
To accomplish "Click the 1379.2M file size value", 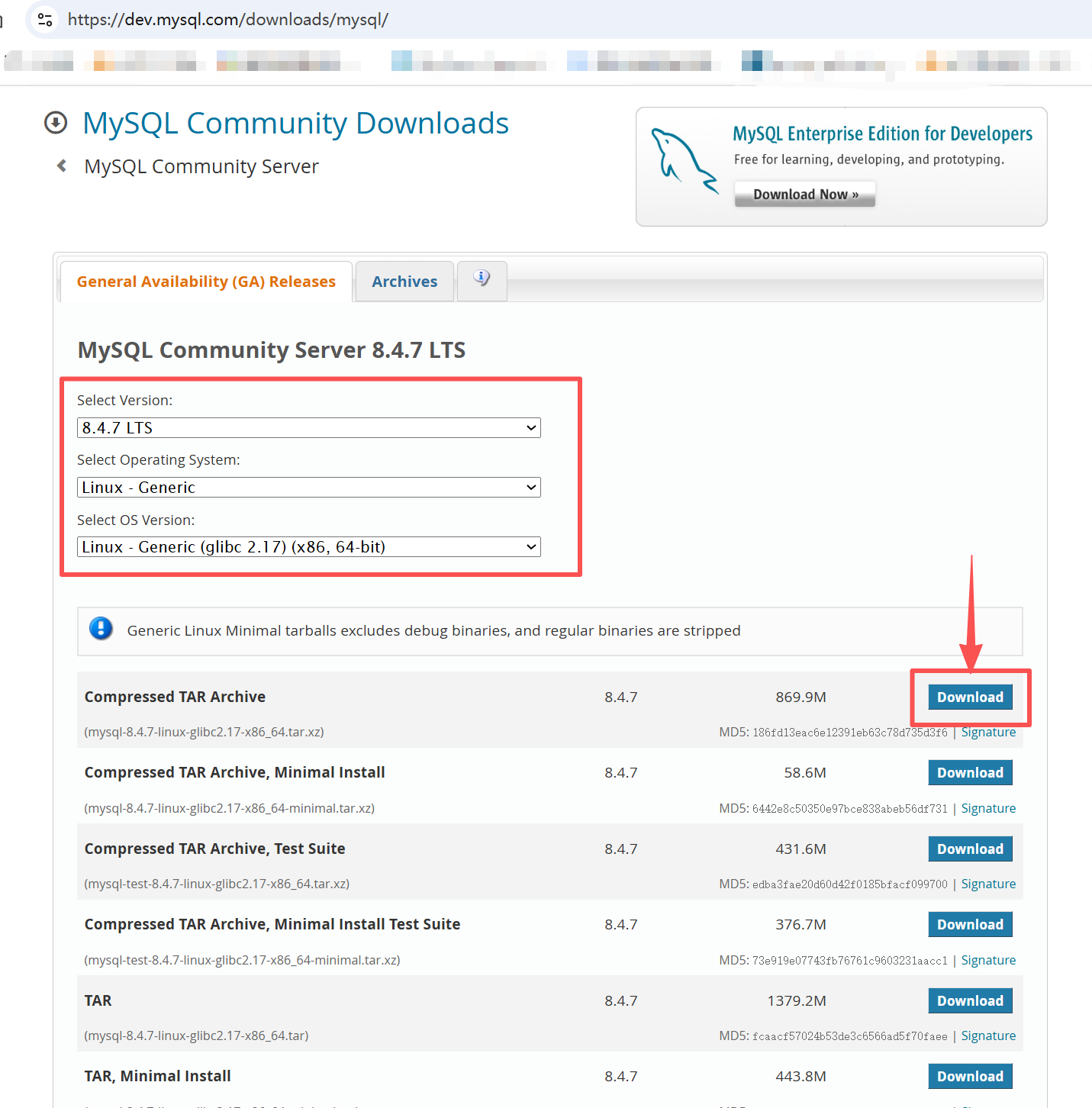I will 797,1000.
